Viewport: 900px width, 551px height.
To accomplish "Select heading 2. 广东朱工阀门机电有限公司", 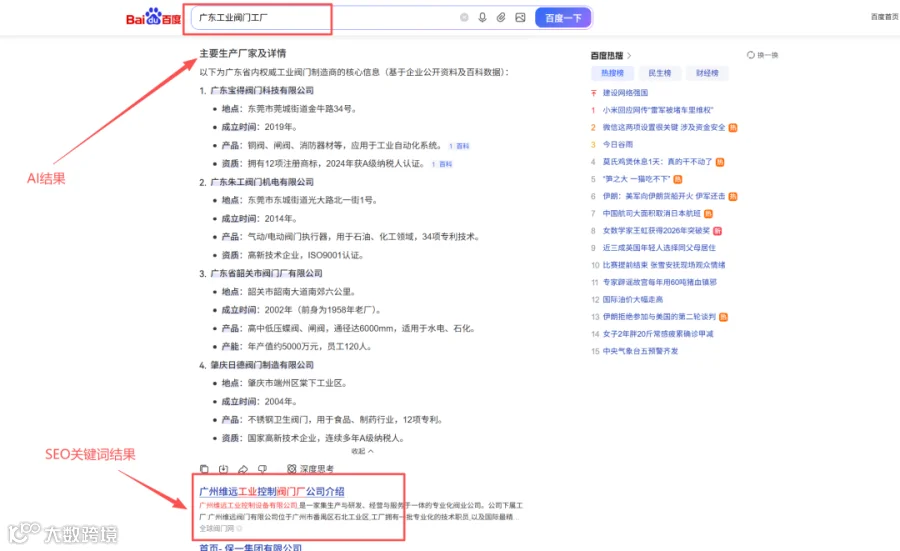I will (257, 182).
